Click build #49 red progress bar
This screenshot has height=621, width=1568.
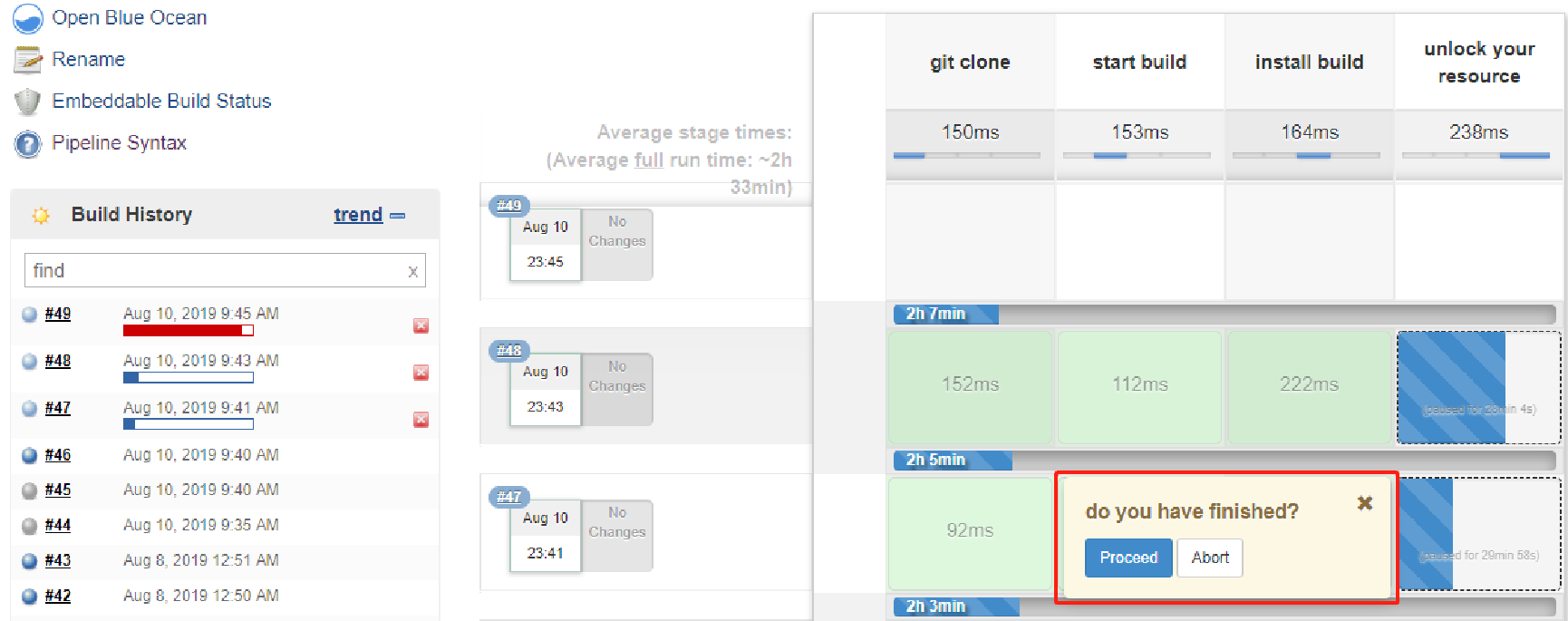[188, 331]
